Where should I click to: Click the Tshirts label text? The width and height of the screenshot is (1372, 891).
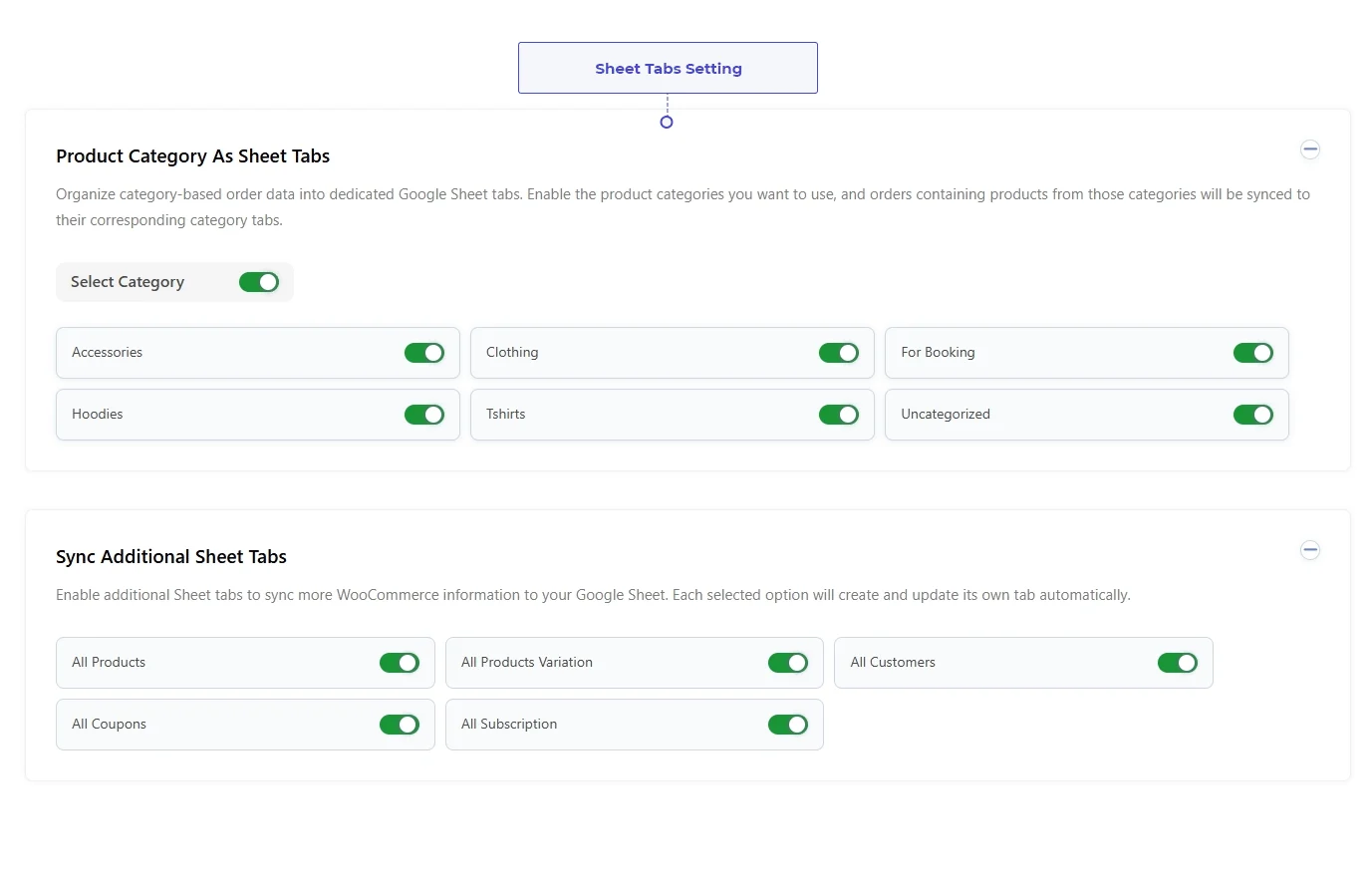point(505,415)
